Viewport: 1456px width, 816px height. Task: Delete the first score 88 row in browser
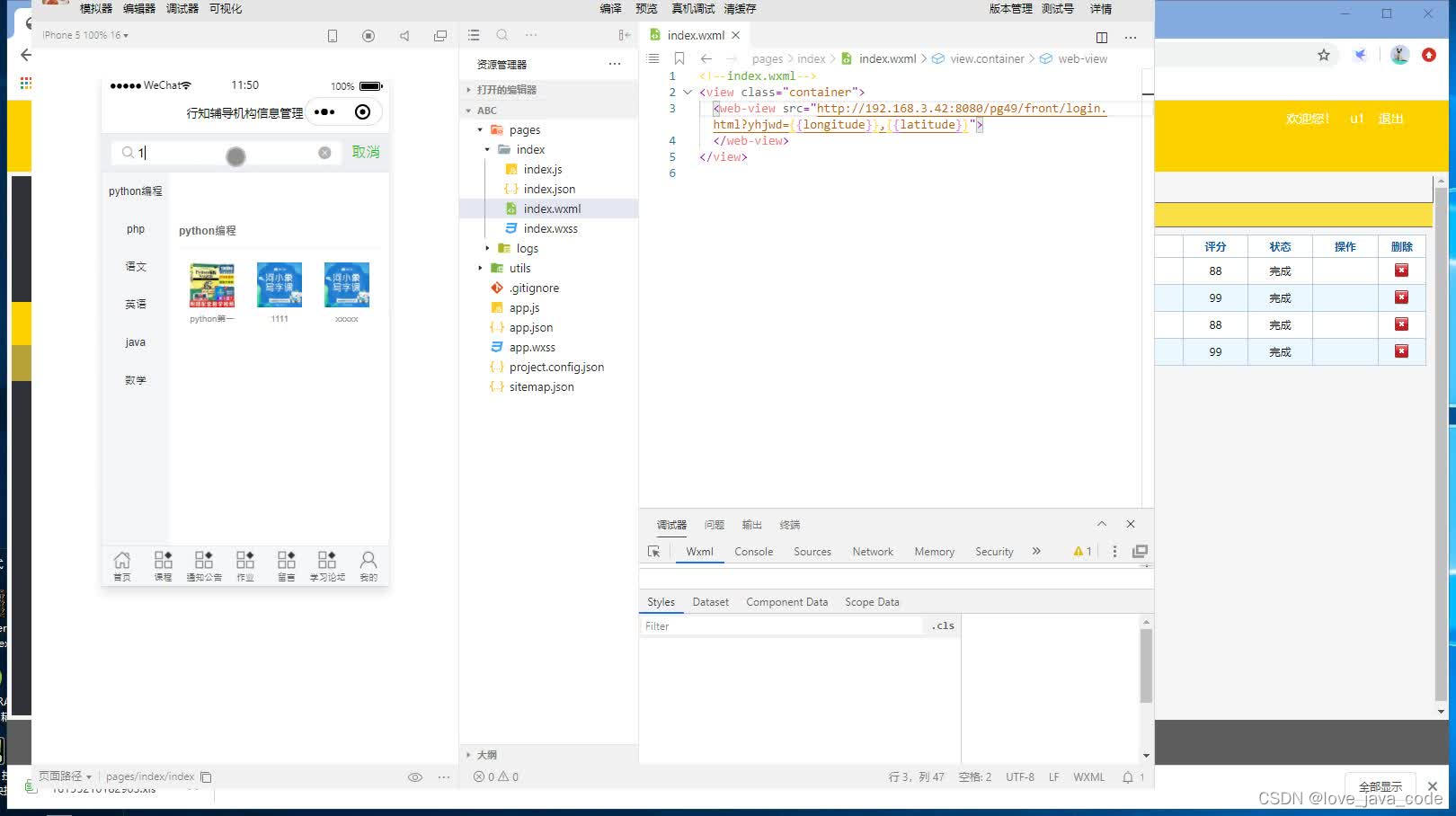coord(1401,271)
